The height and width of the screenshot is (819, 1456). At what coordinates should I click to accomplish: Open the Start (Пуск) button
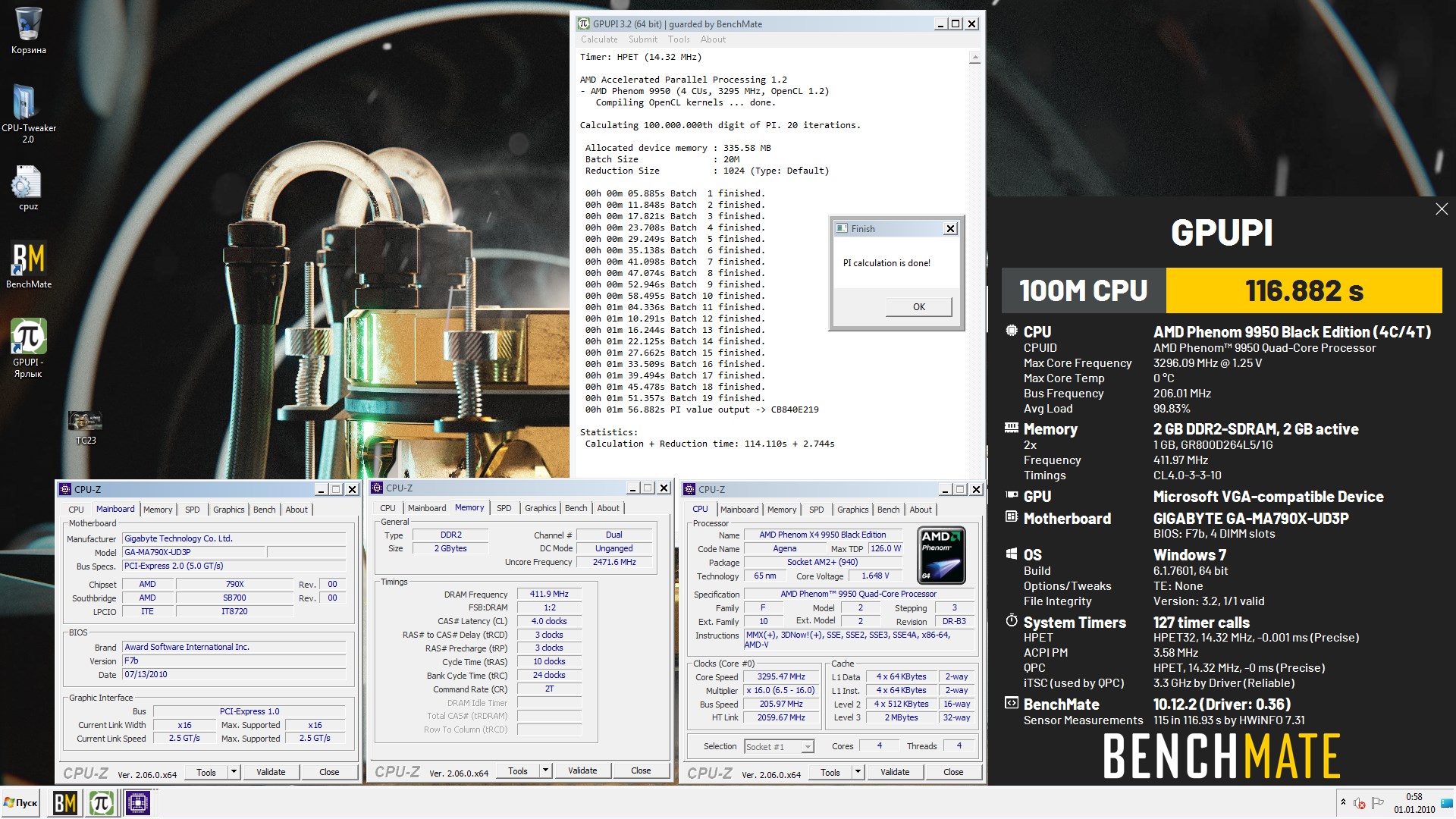[x=21, y=802]
